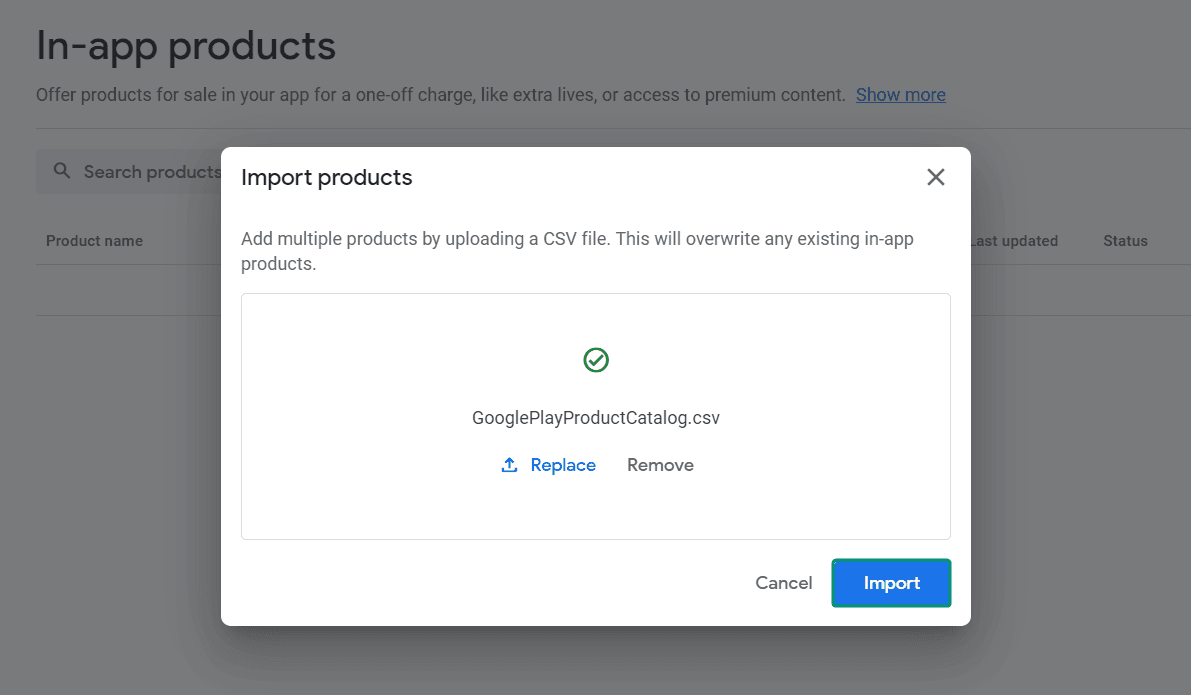Image resolution: width=1191 pixels, height=695 pixels.
Task: Cancel the product import
Action: coord(784,583)
